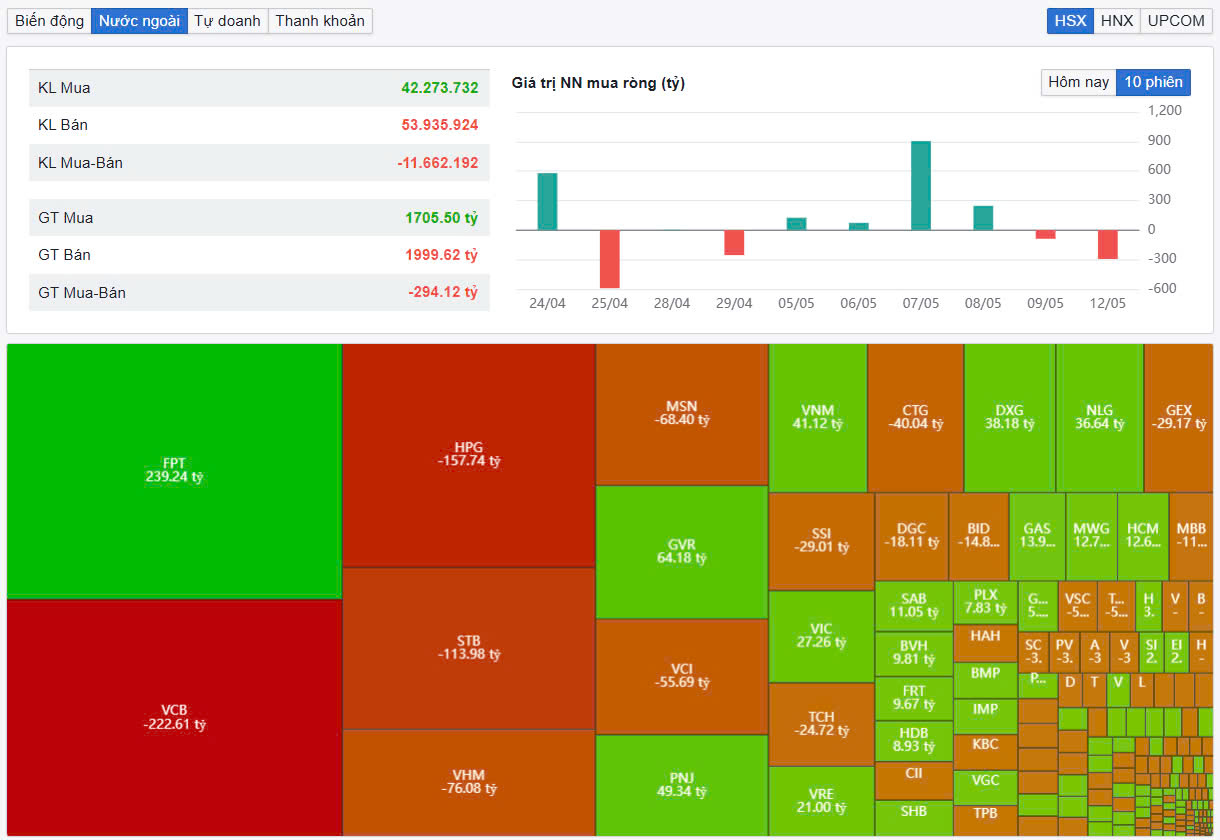Click the 08/05 green bar
1220x840 pixels.
point(983,218)
